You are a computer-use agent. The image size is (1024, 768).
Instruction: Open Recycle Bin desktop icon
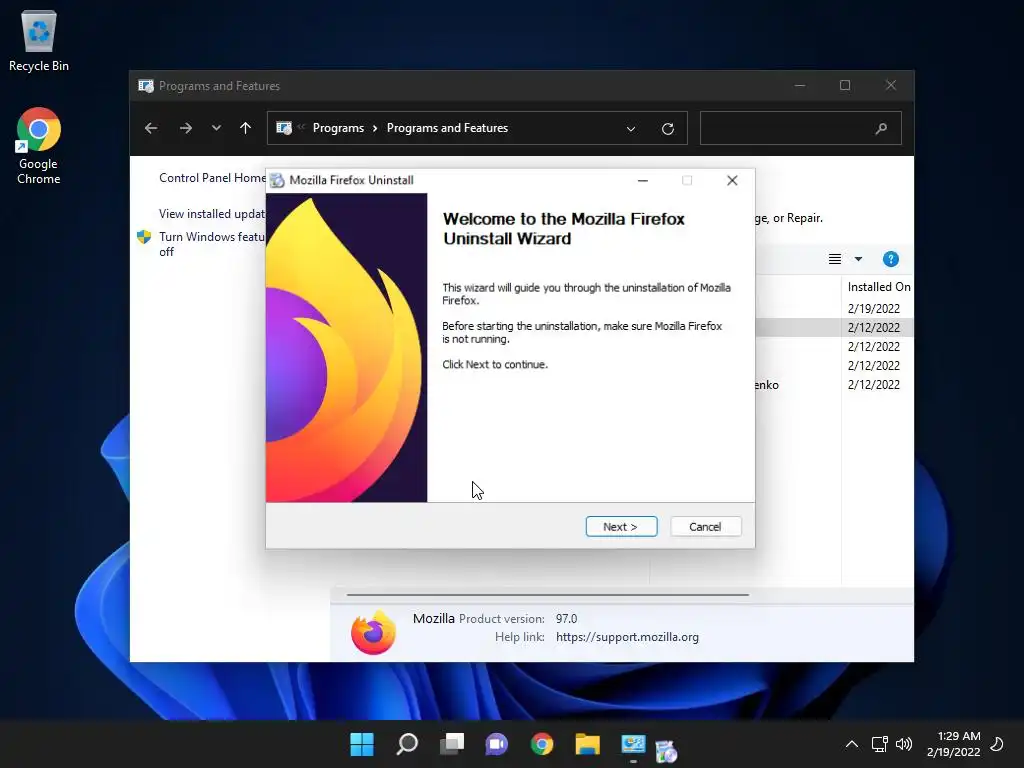point(39,40)
